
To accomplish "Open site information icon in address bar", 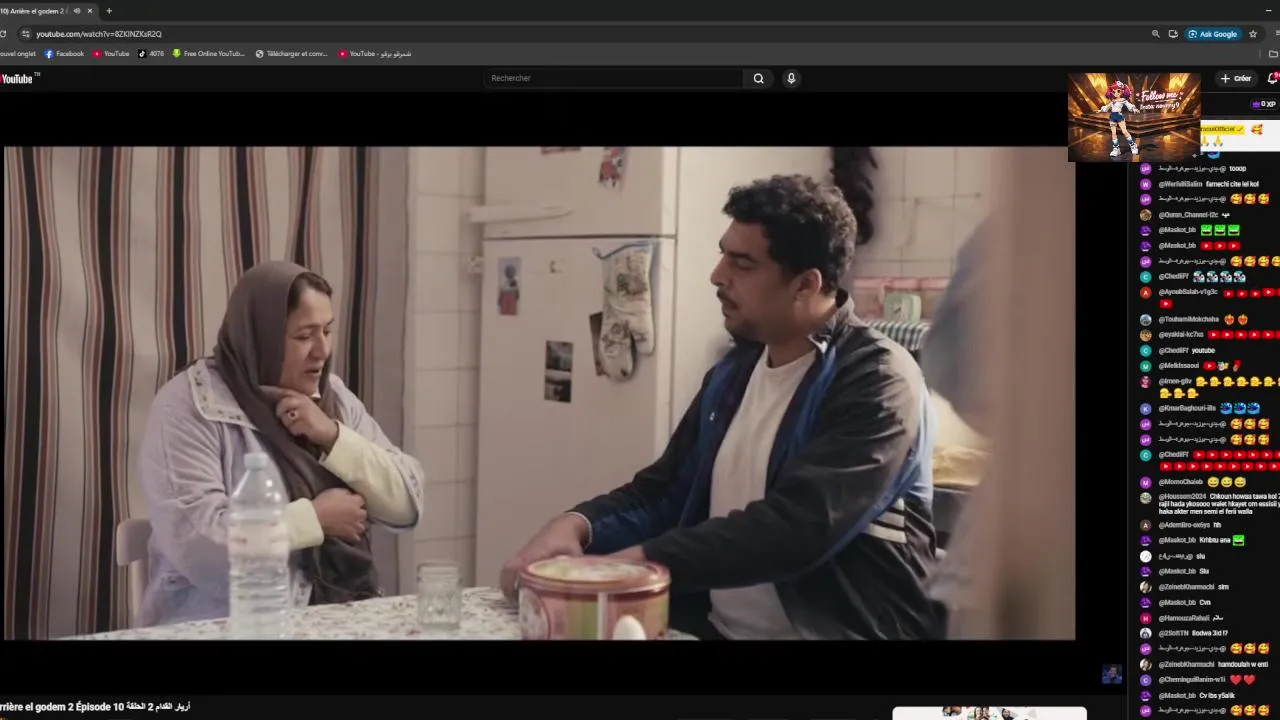I will click(x=26, y=34).
